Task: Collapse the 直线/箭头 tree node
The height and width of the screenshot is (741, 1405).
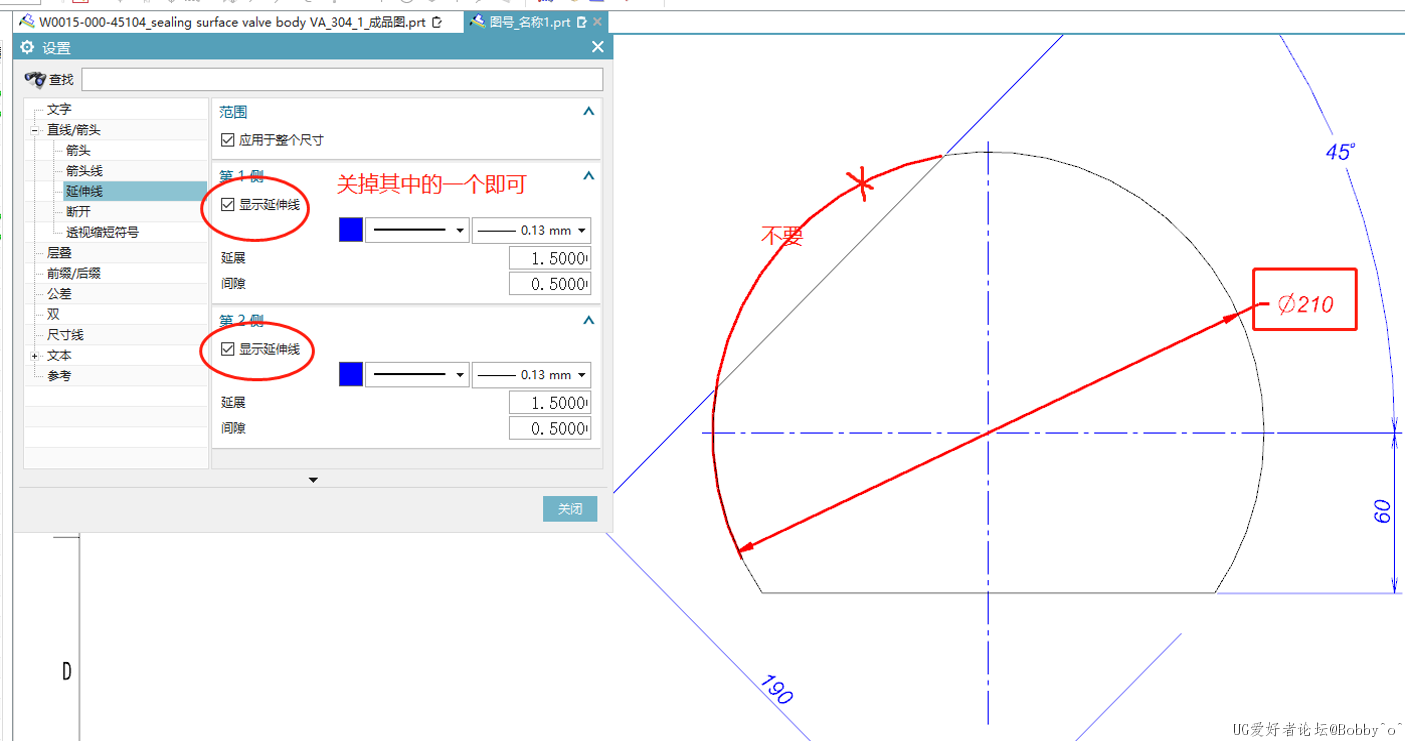Action: pyautogui.click(x=35, y=130)
